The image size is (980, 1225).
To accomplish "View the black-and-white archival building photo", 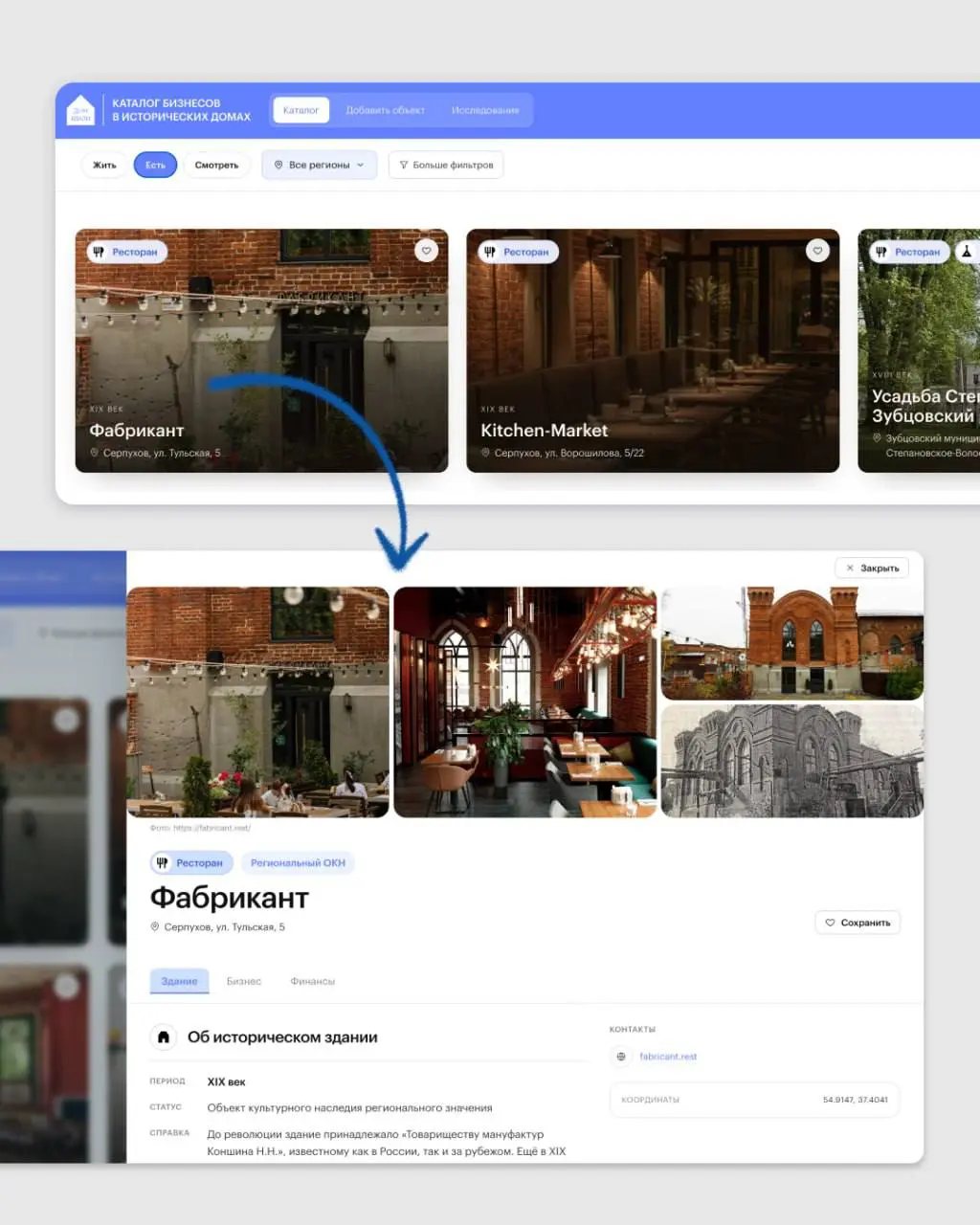I will click(x=792, y=761).
